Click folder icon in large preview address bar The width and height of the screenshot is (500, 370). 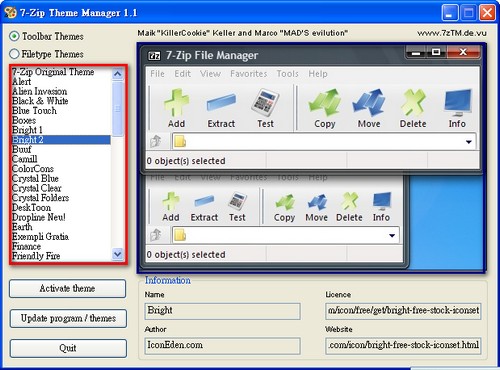180,141
